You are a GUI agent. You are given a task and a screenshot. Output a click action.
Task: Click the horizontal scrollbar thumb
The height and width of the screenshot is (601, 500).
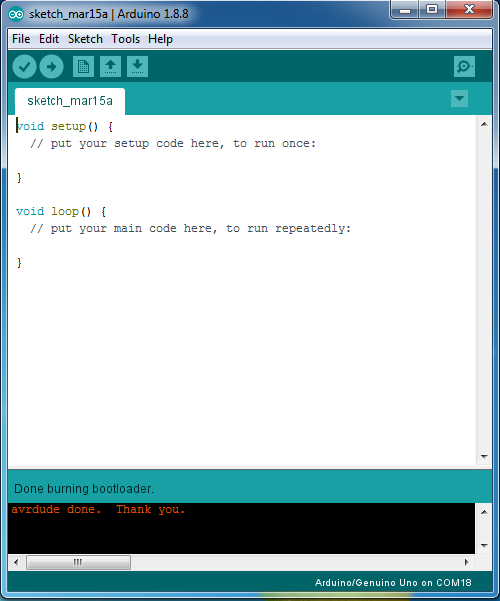pyautogui.click(x=78, y=562)
